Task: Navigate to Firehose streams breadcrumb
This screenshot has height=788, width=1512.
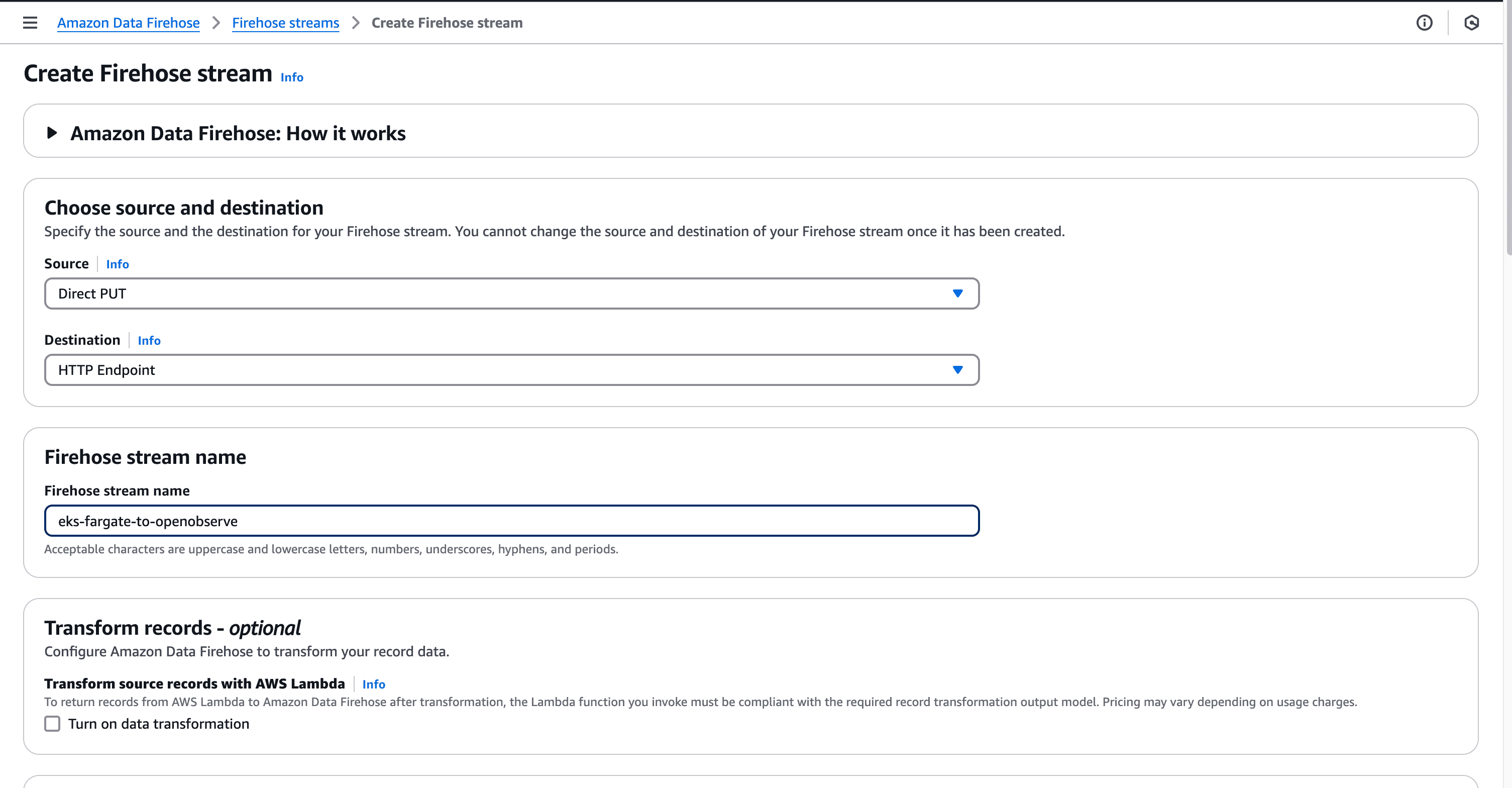Action: coord(285,23)
